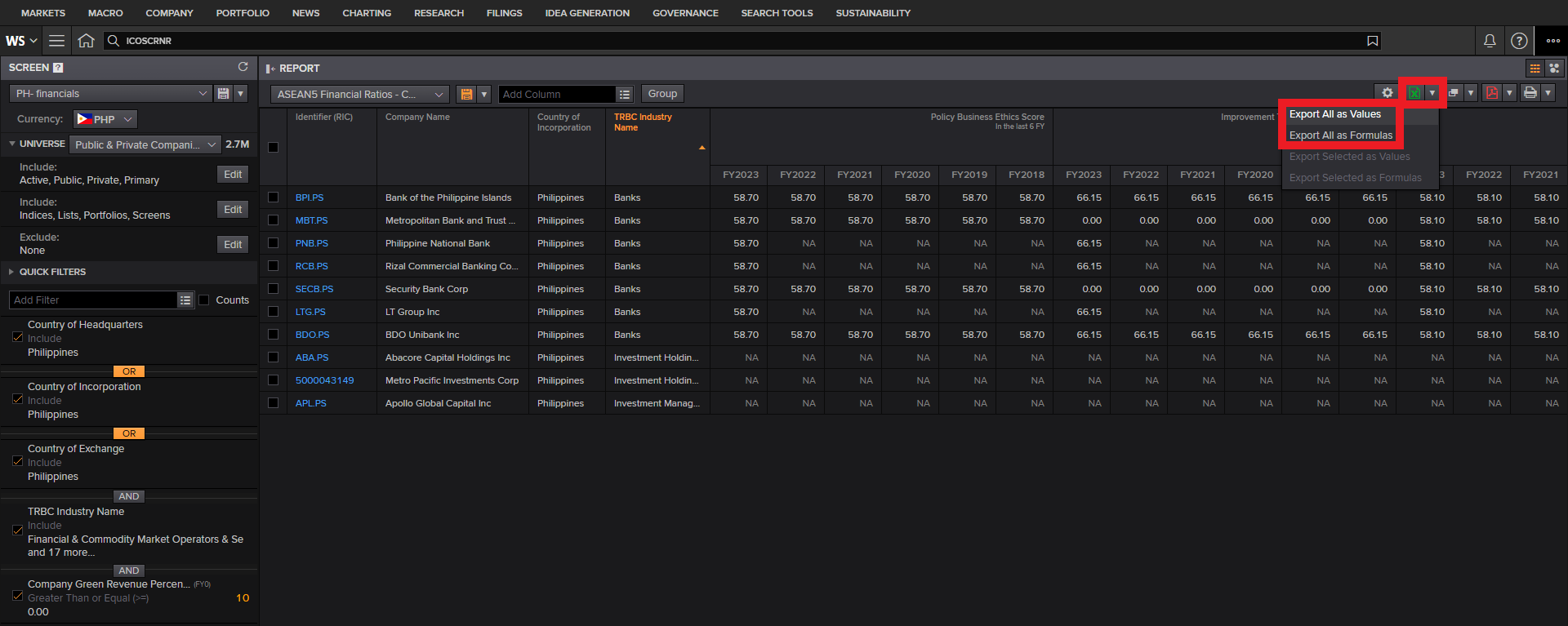Screen dimensions: 1568x626
Task: Open the CHARTING menu
Action: (x=367, y=13)
